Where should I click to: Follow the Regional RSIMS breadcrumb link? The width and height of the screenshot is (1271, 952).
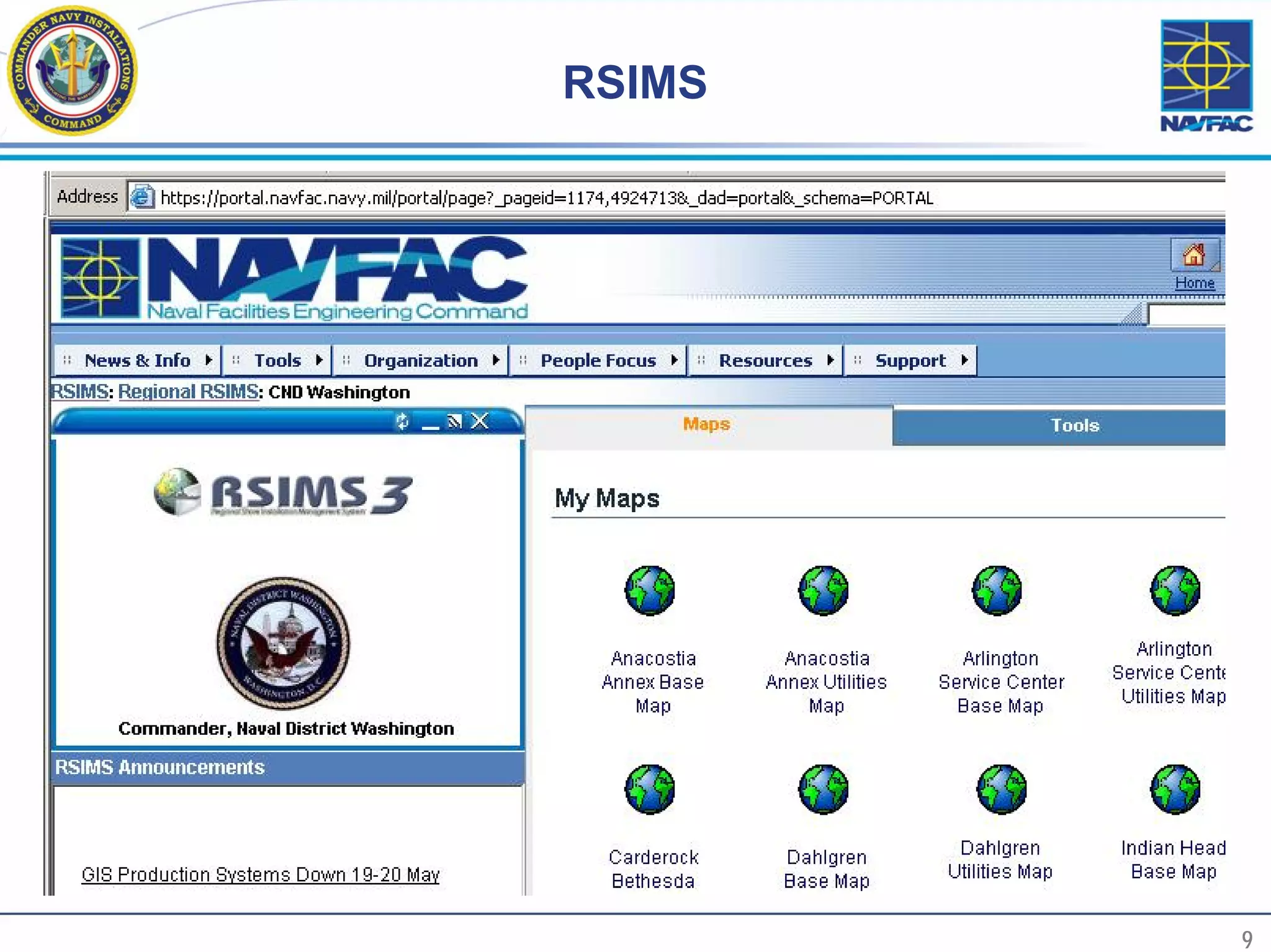[x=188, y=392]
